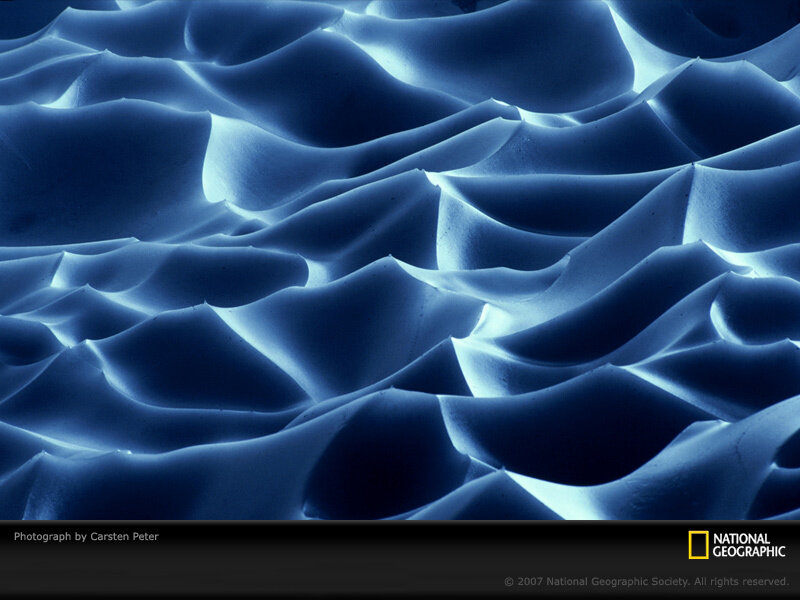Viewport: 800px width, 600px height.
Task: Select the 'Photograph by Carsten Peter' credit
Action: 86,536
